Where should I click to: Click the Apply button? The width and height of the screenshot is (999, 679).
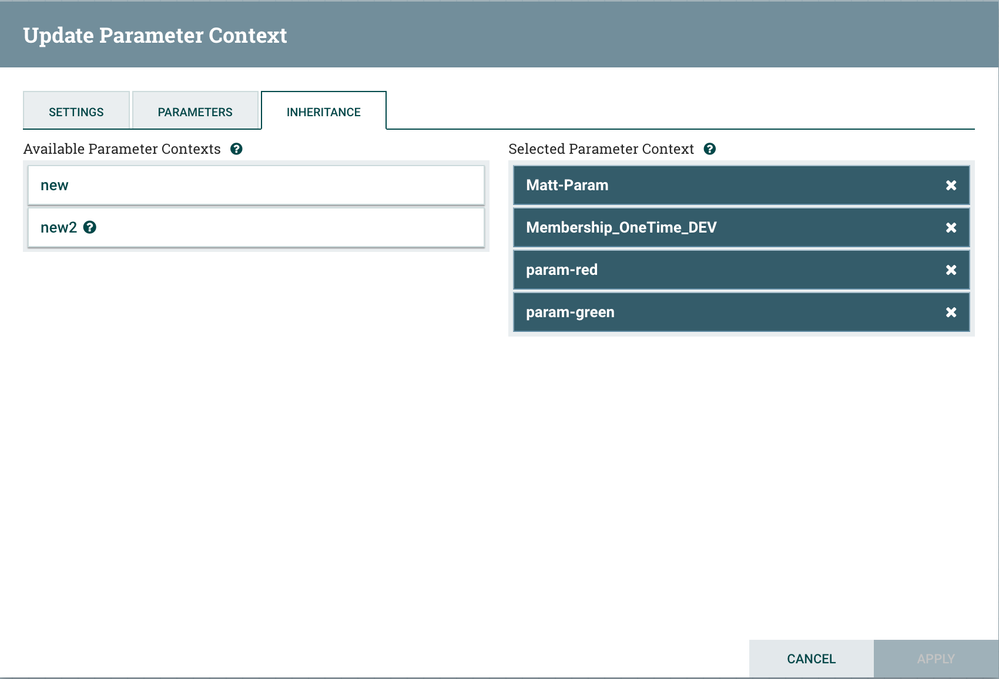coord(935,659)
